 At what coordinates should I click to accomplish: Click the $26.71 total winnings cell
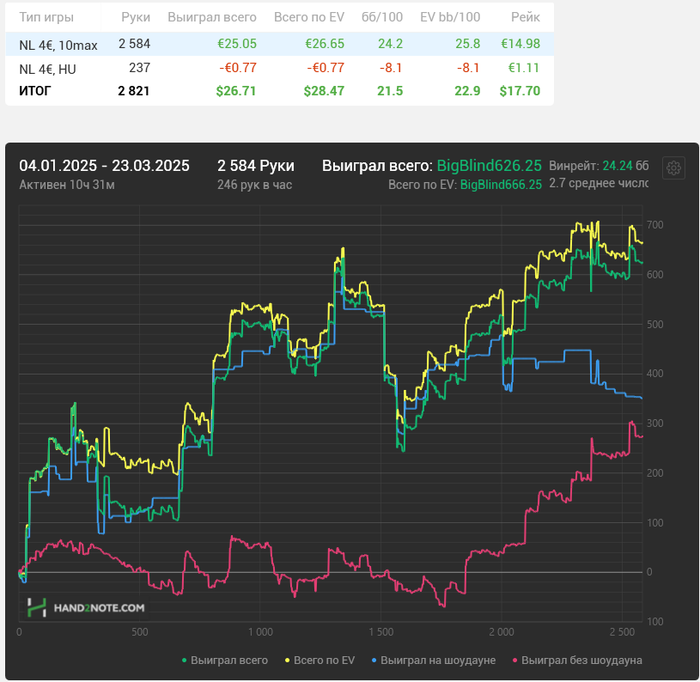[x=236, y=91]
